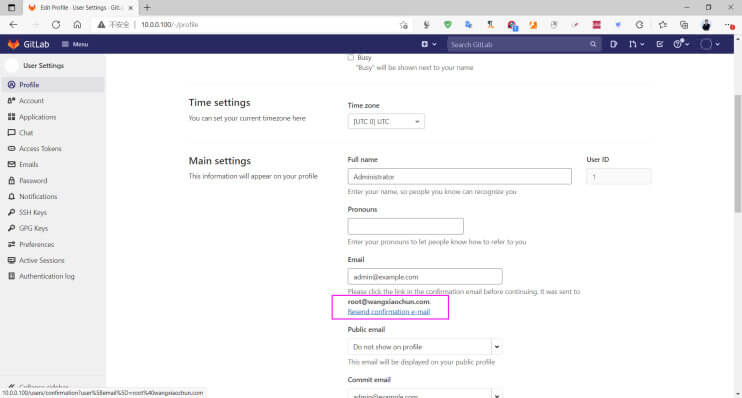Open browser settings ellipsis menu
Viewport: 742px width, 398px height.
(729, 25)
